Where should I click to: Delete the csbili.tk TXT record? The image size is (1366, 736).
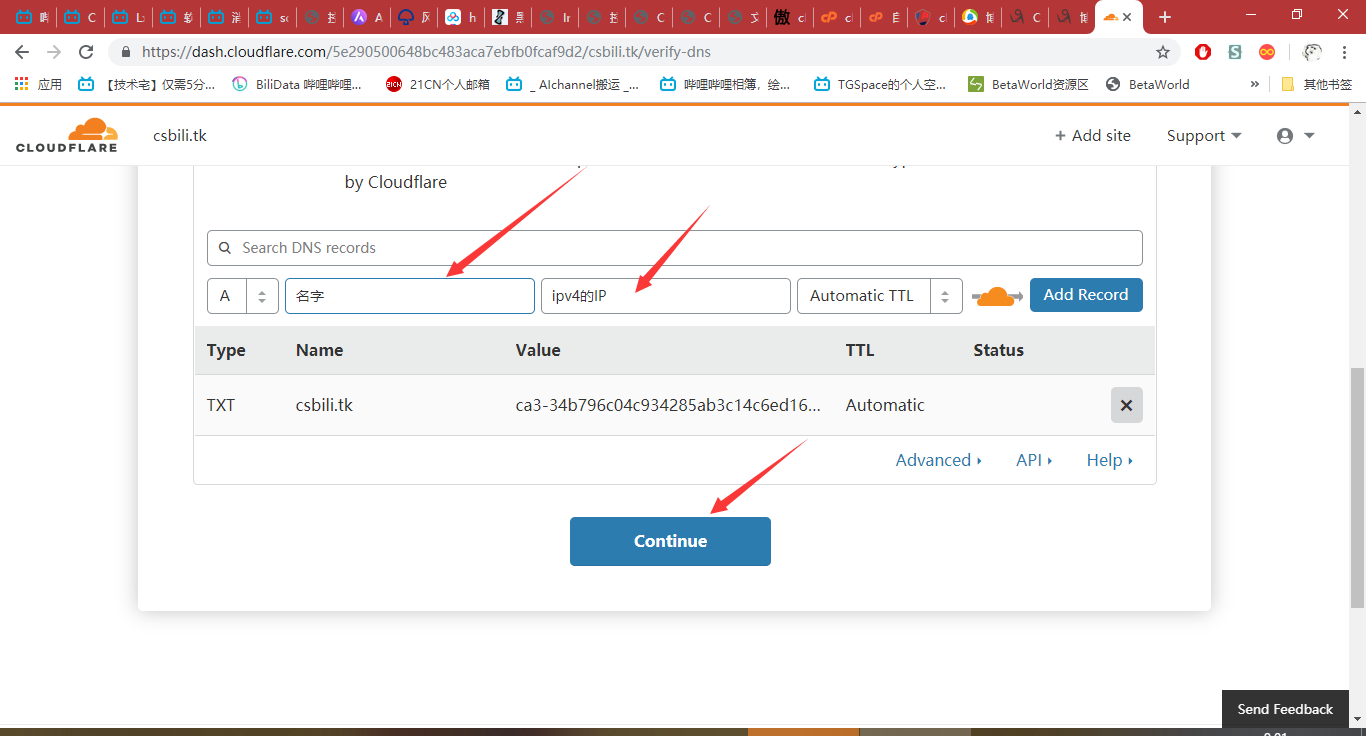click(1126, 405)
